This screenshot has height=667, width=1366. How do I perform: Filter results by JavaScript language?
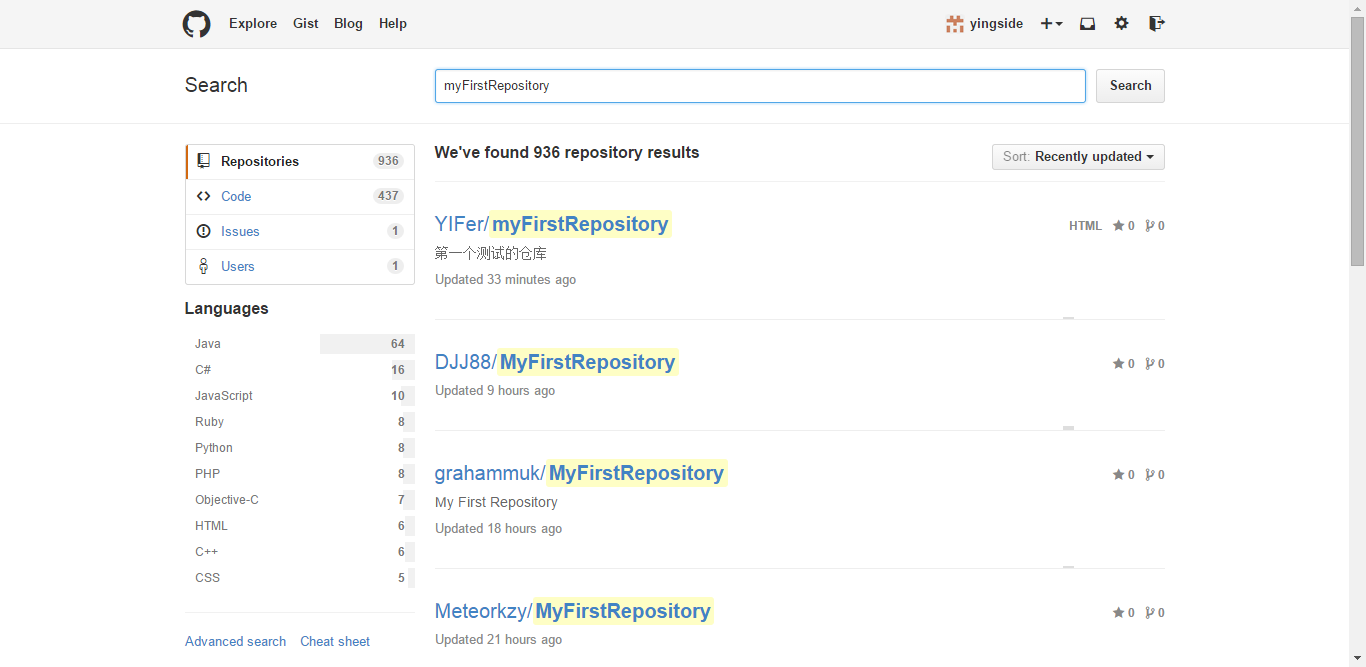300,396
